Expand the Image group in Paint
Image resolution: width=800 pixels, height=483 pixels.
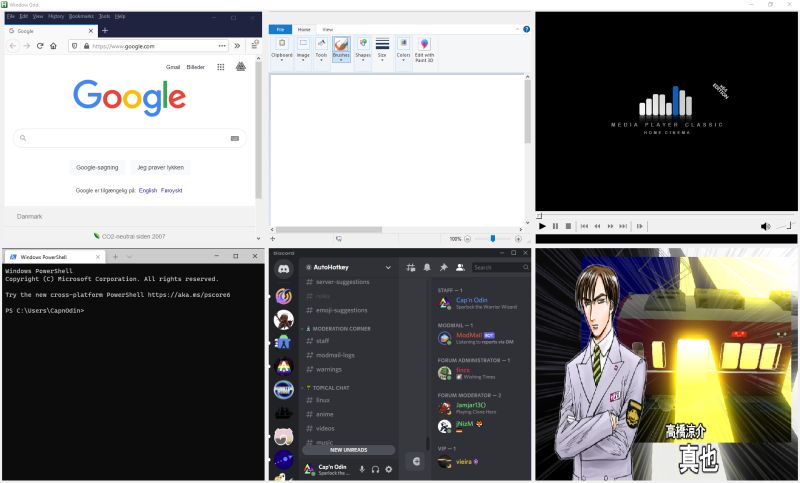(x=303, y=50)
